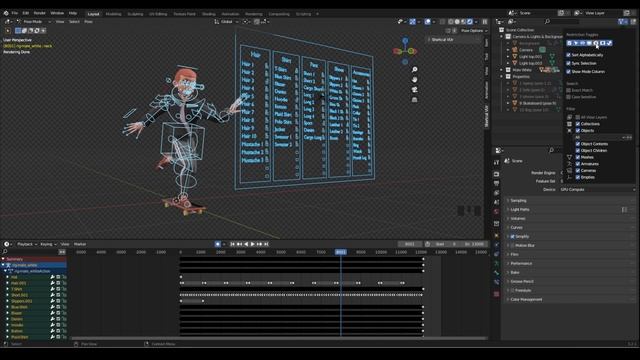Open the File menu

pos(15,13)
